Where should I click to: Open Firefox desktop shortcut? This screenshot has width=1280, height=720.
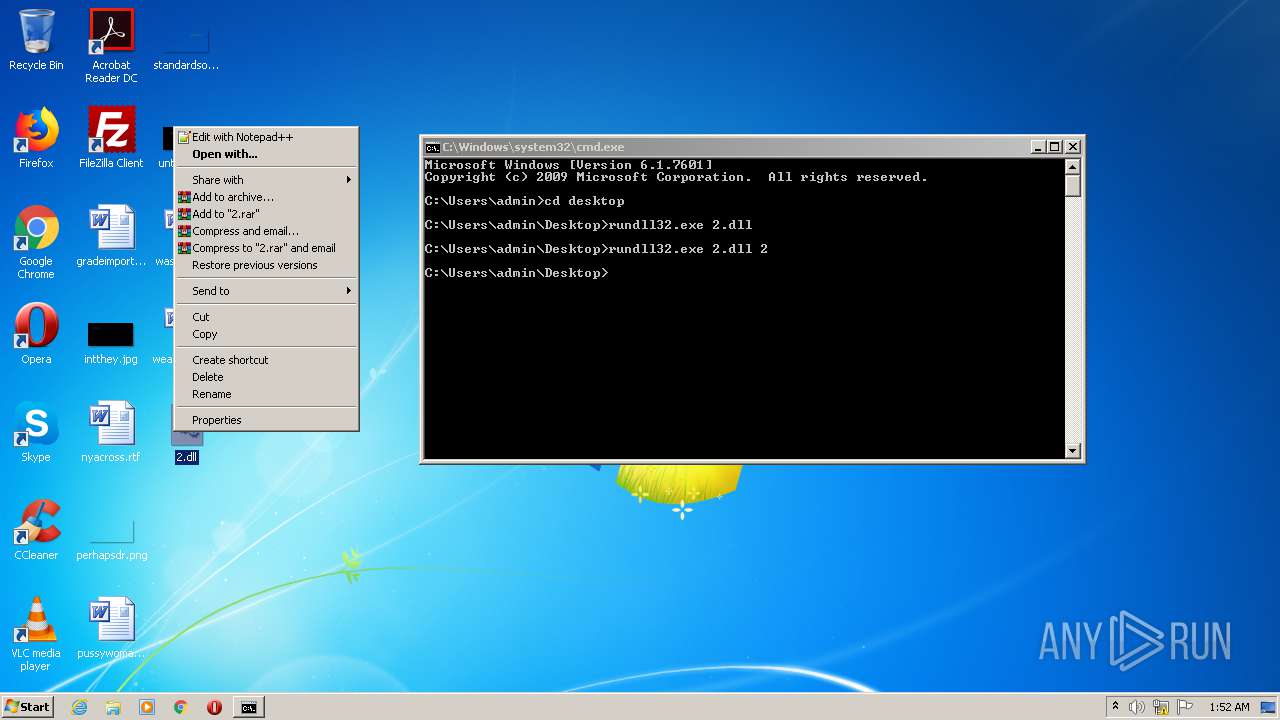[36, 138]
